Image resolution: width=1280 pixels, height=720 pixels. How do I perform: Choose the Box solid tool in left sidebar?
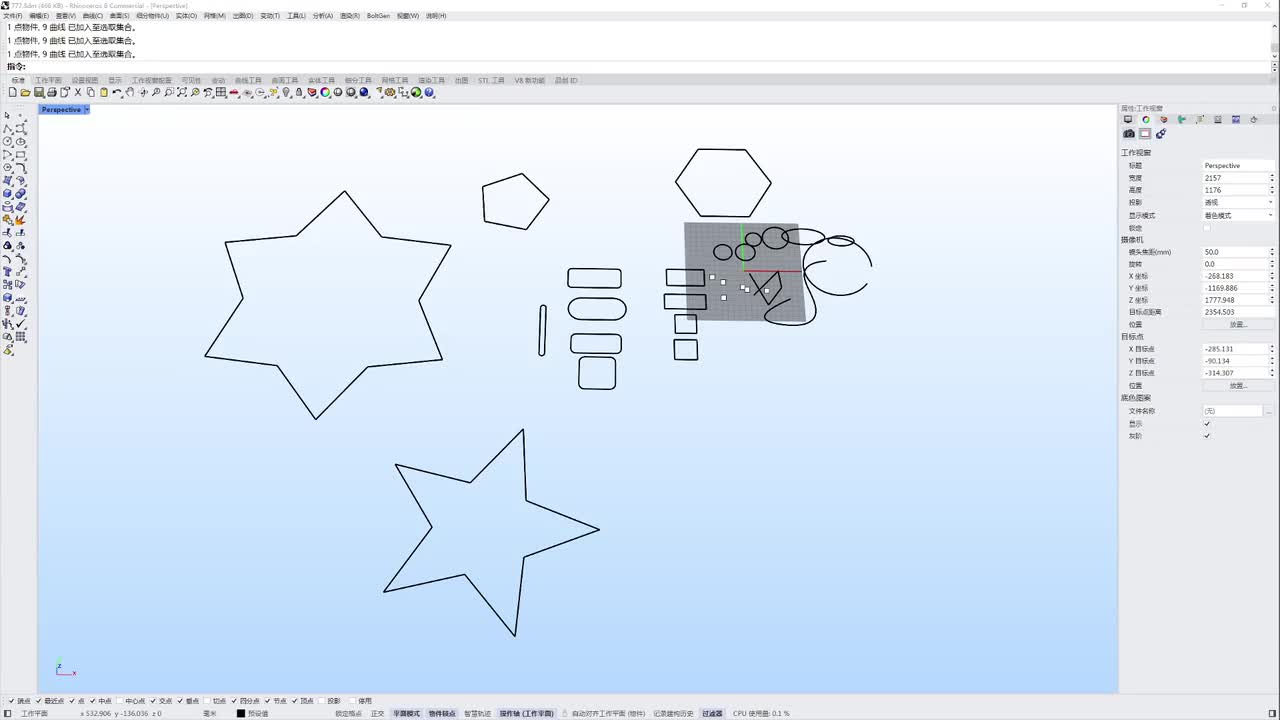click(8, 194)
